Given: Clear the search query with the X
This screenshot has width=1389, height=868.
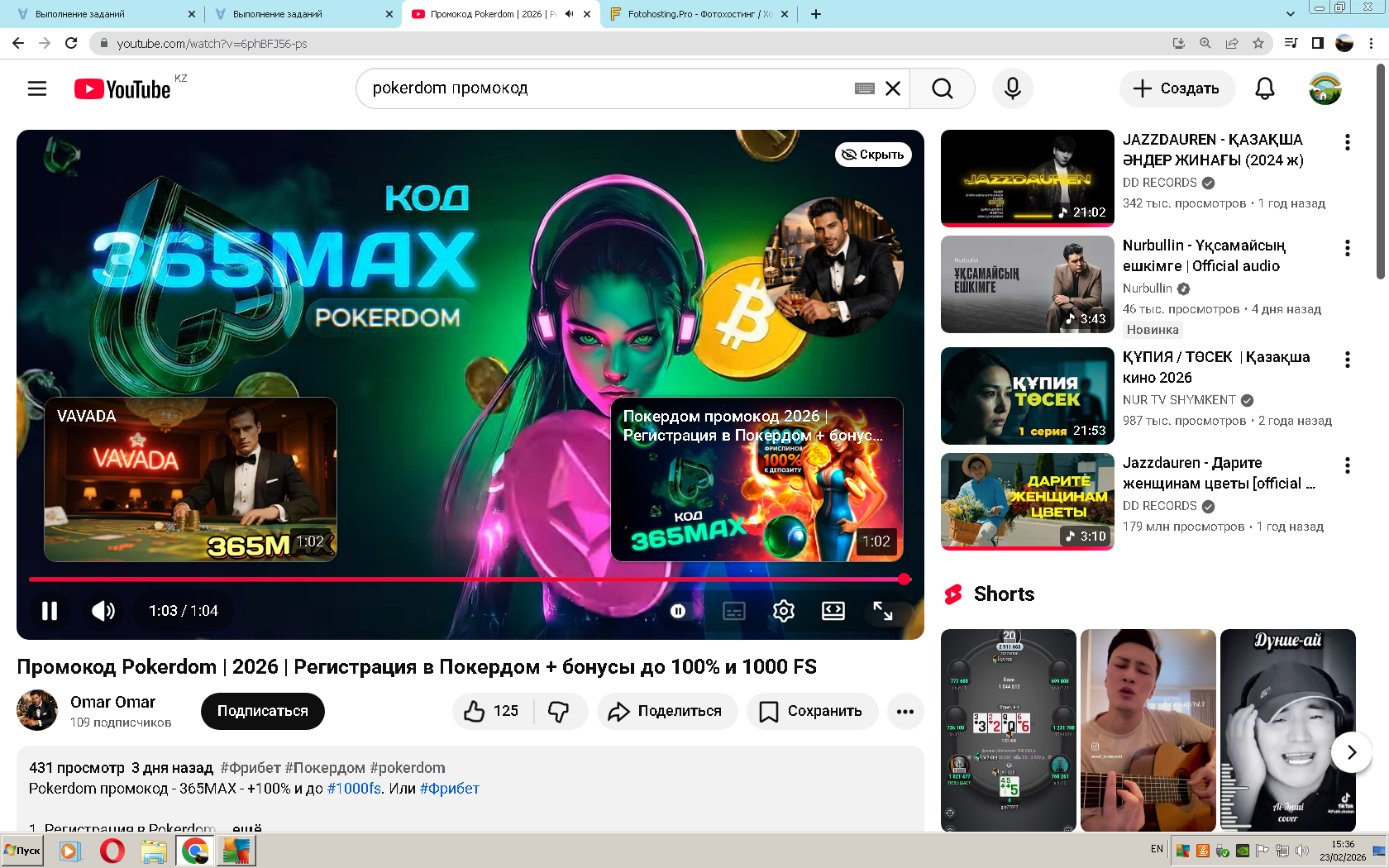Looking at the screenshot, I should tap(893, 88).
